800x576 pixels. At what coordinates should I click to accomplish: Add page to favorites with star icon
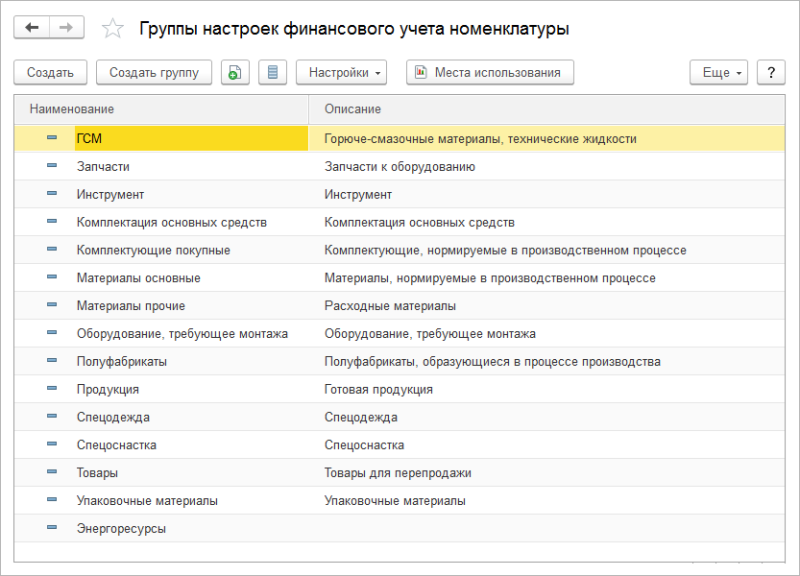[x=112, y=29]
